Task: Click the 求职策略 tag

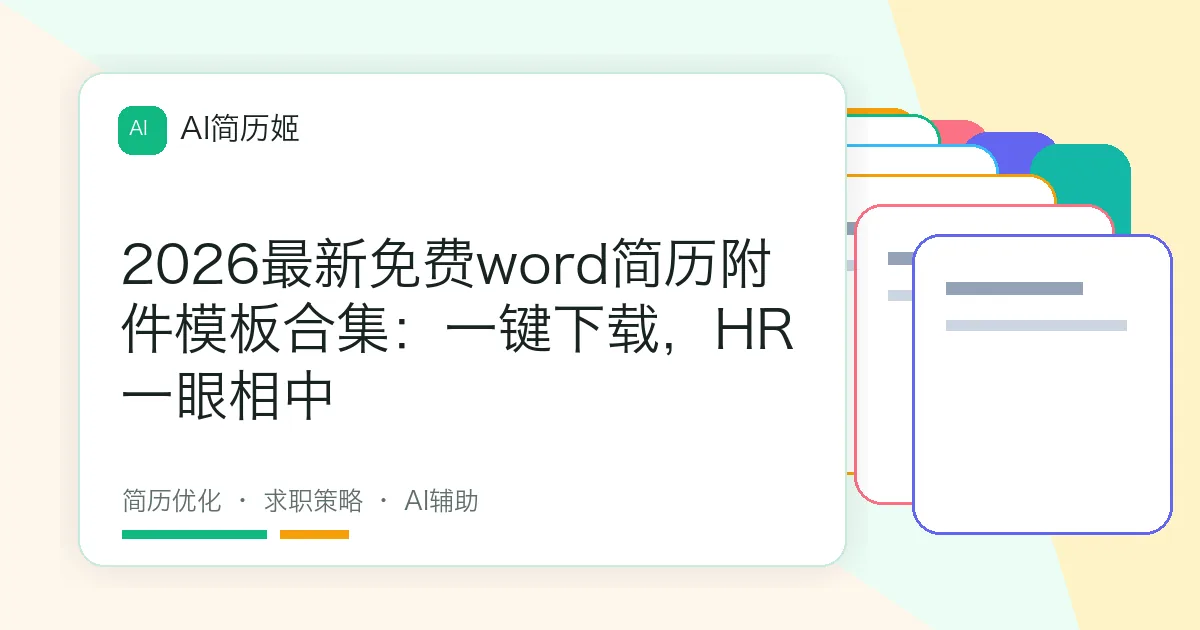Action: tap(313, 501)
